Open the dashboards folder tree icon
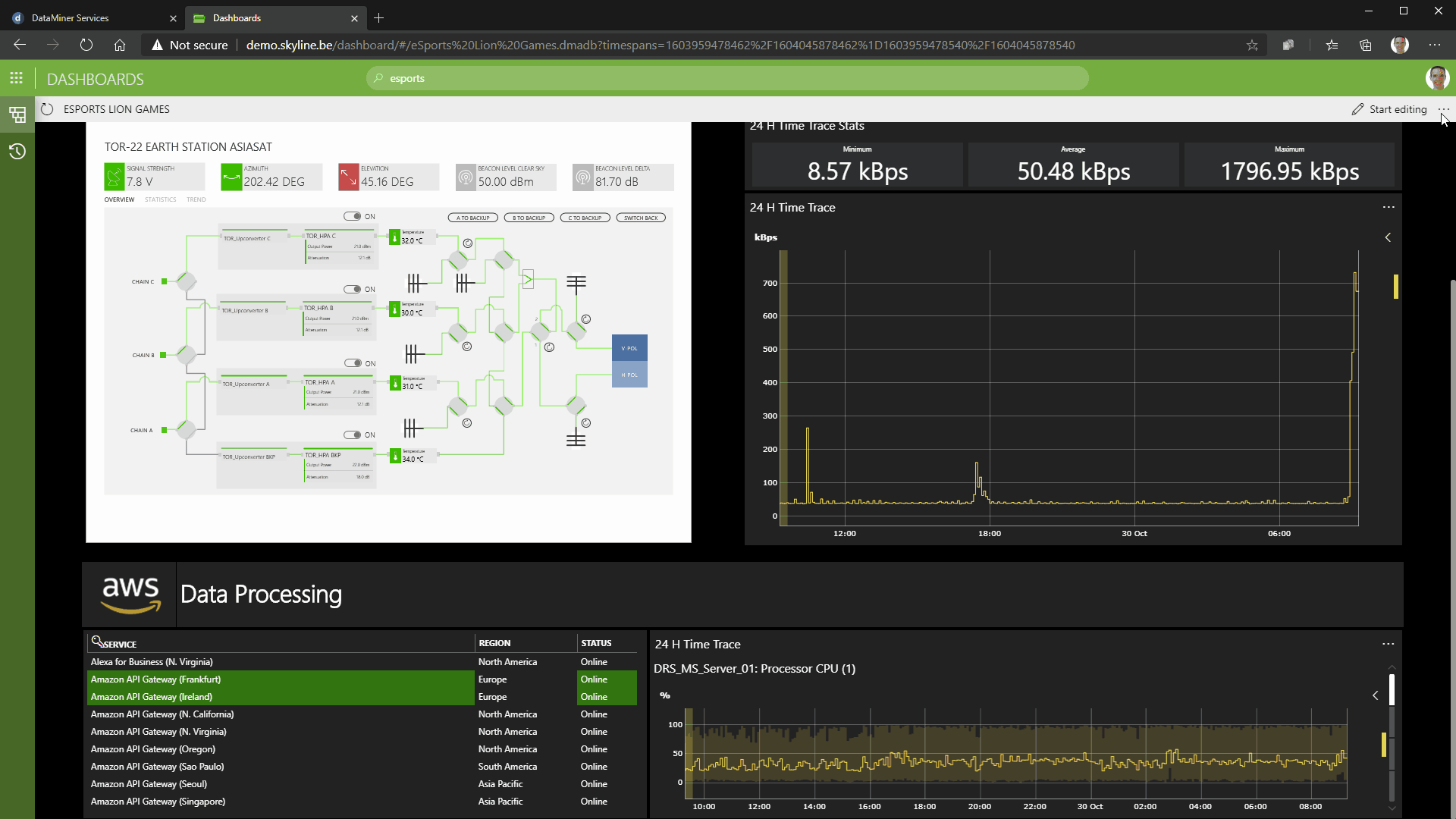 coord(17,115)
